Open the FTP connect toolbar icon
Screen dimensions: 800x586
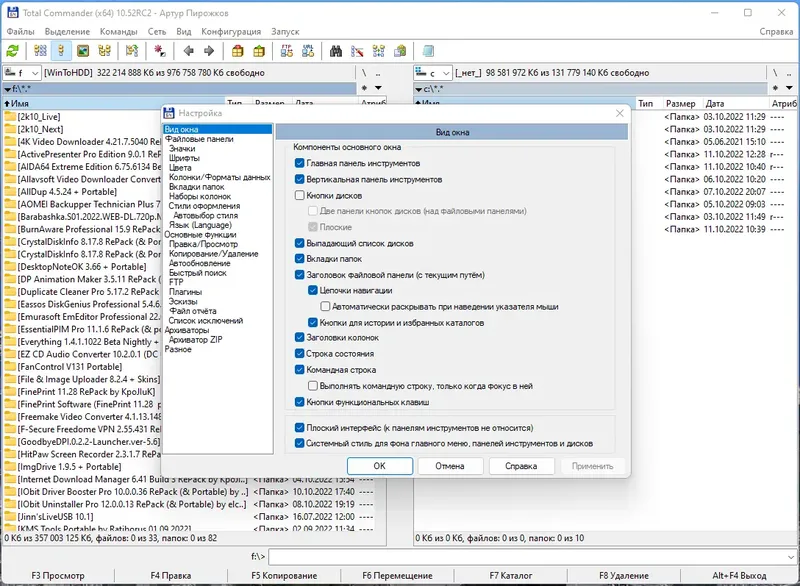(x=287, y=51)
